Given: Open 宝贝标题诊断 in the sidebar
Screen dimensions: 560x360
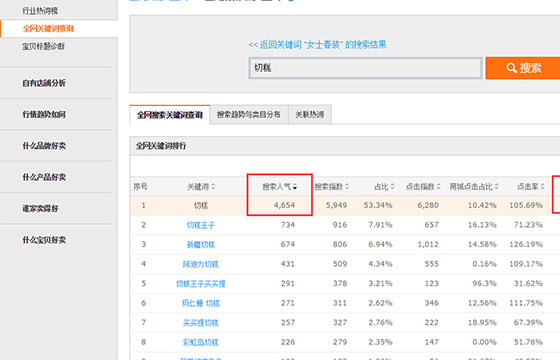Looking at the screenshot, I should coord(44,46).
